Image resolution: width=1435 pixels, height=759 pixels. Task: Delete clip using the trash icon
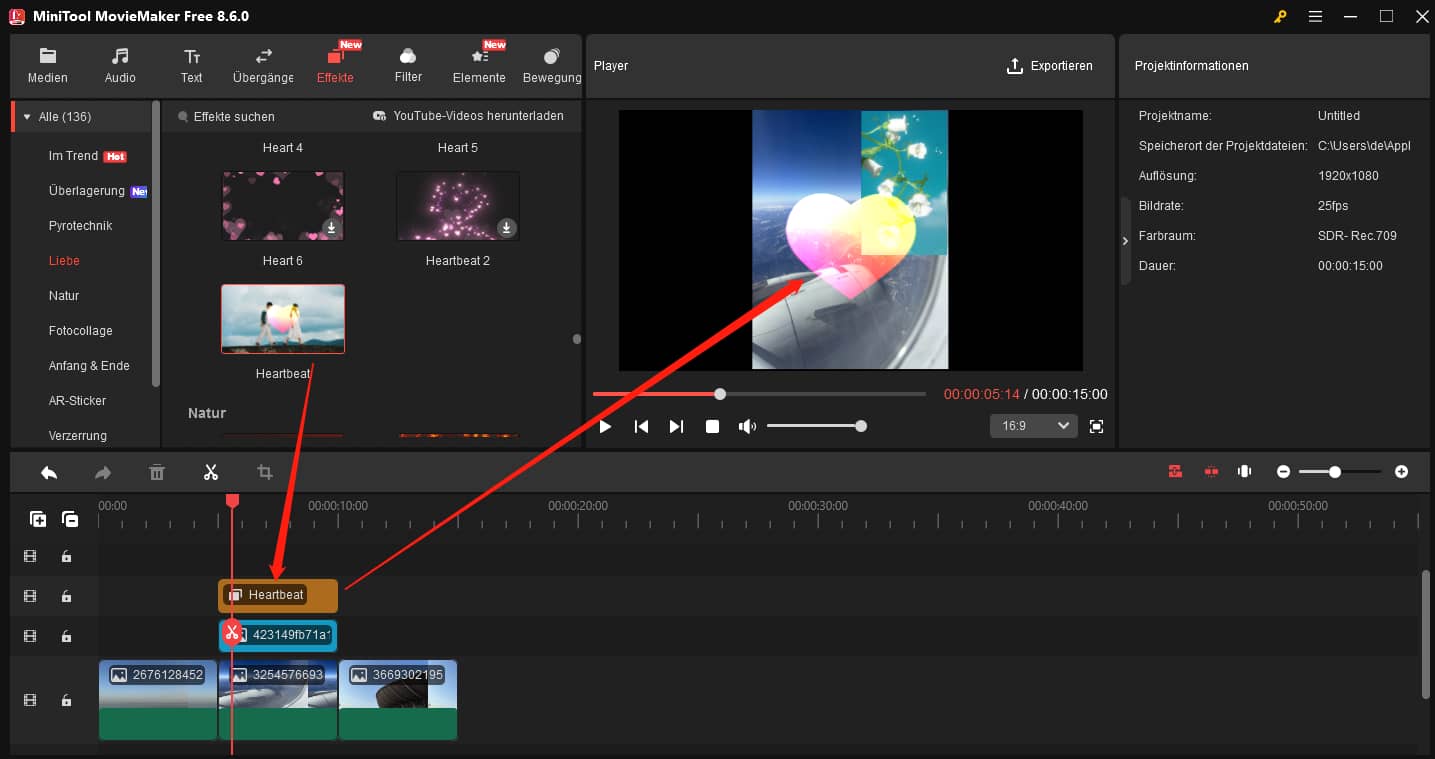coord(157,471)
